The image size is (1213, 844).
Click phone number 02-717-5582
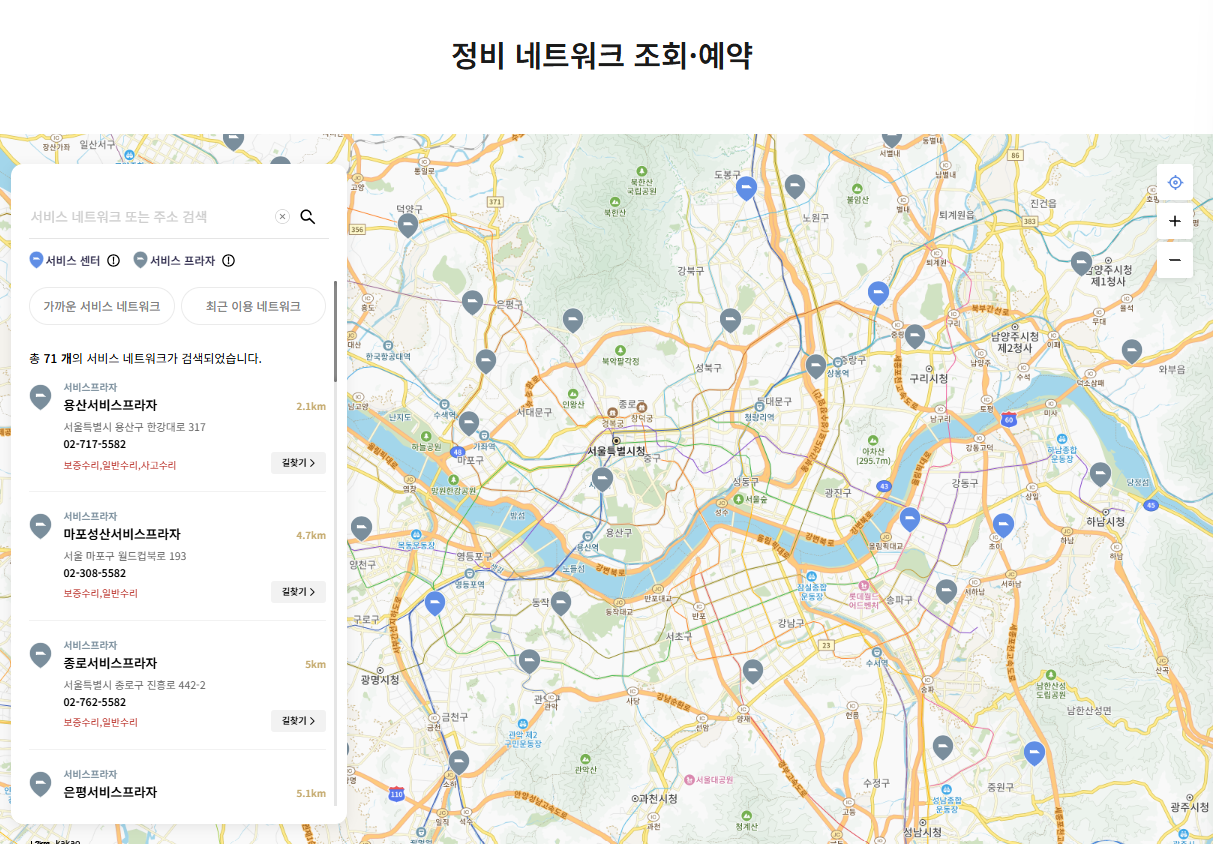coord(95,444)
